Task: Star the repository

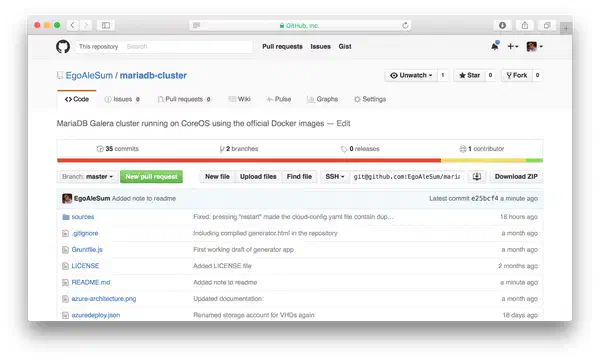Action: 470,75
